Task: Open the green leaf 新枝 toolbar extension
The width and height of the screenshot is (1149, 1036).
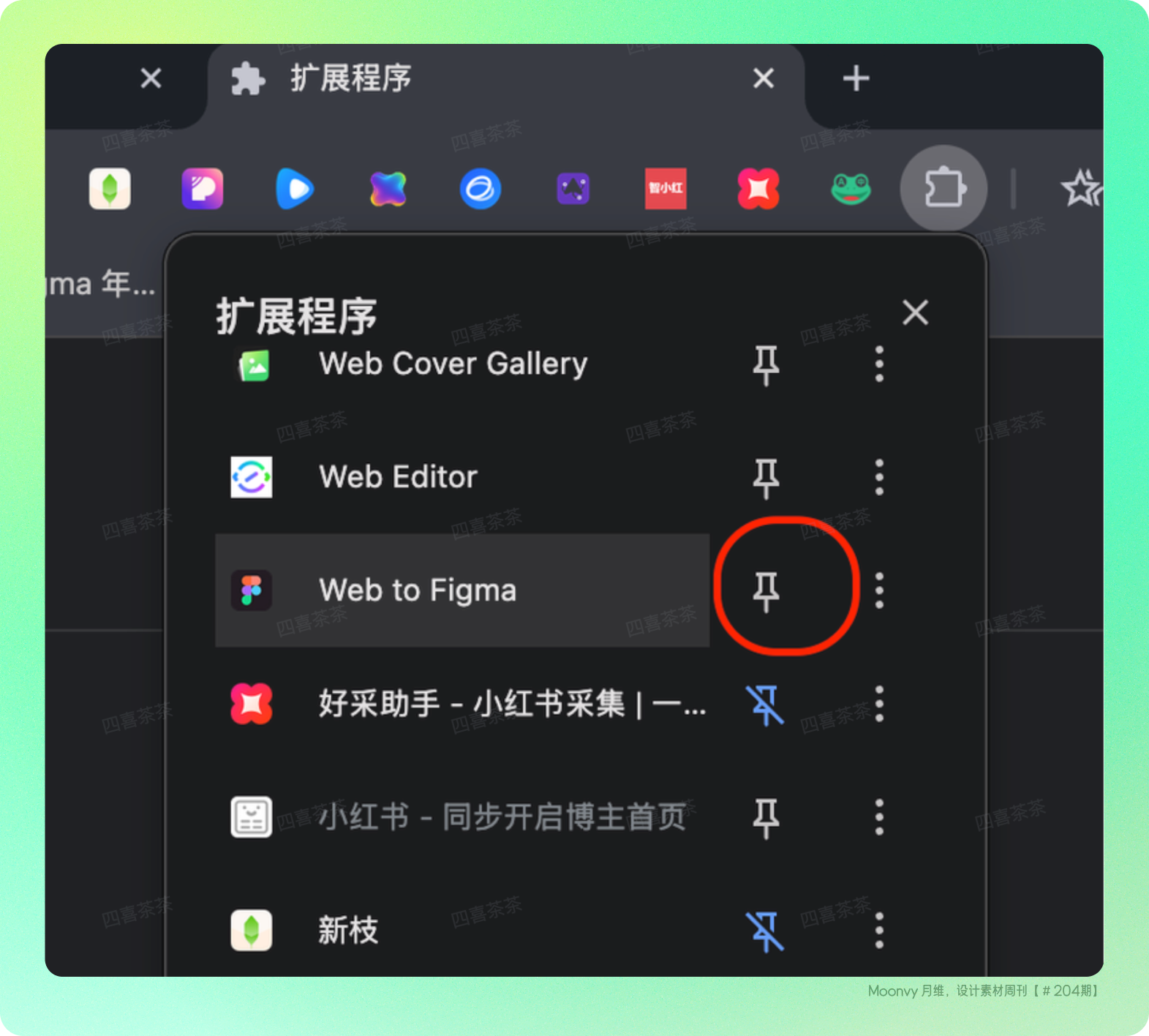Action: click(110, 189)
